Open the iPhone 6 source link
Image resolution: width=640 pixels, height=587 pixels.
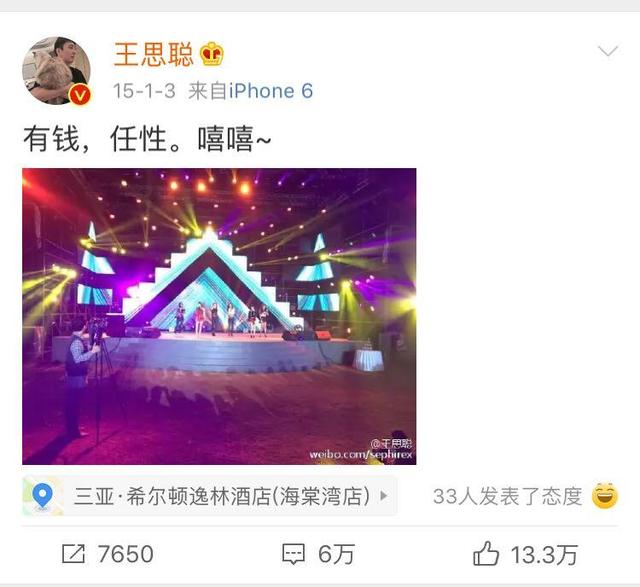[271, 91]
